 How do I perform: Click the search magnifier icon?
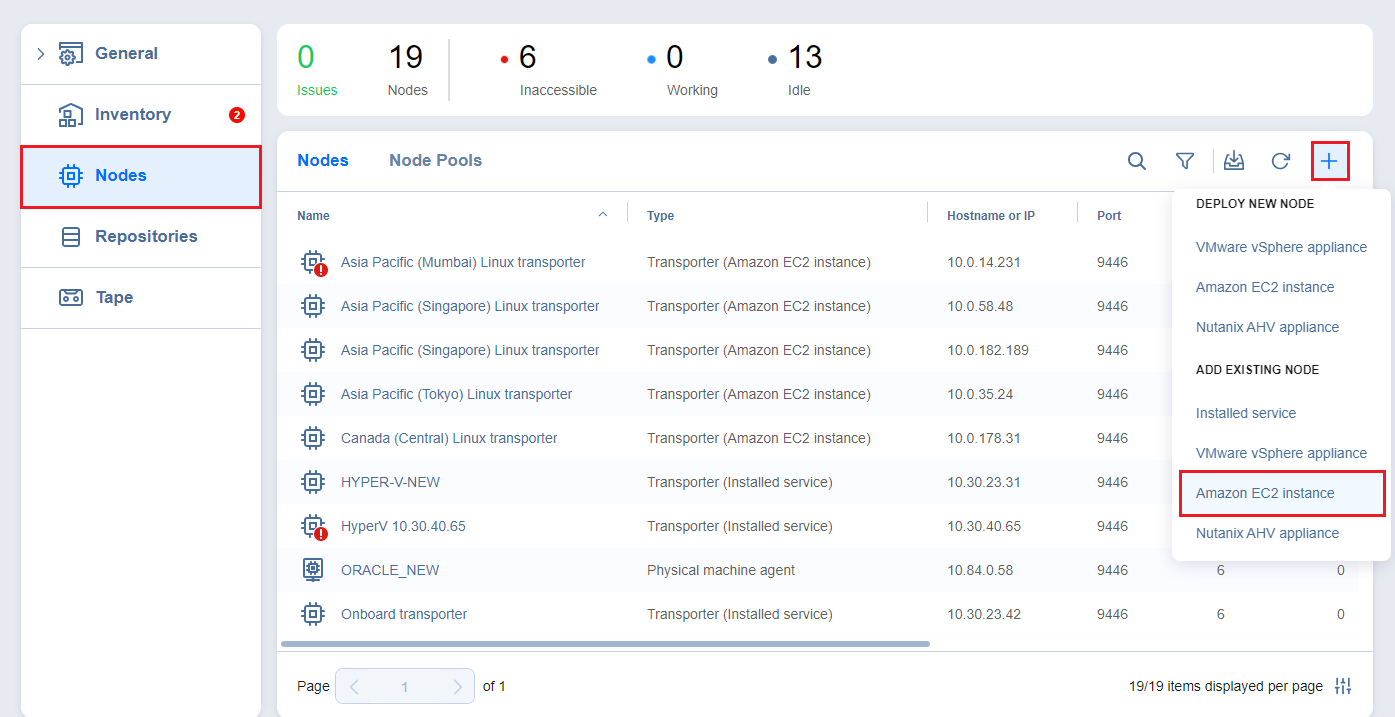[1136, 161]
